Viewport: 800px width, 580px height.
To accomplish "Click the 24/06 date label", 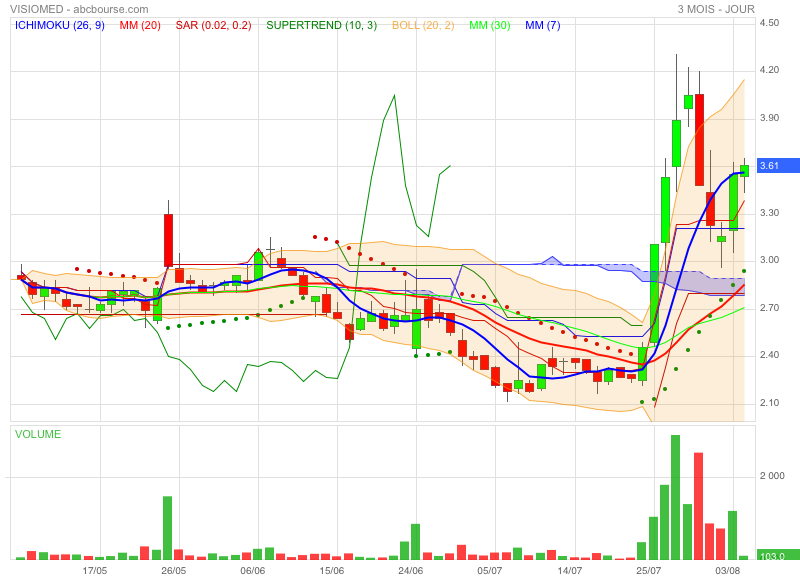I will [411, 570].
